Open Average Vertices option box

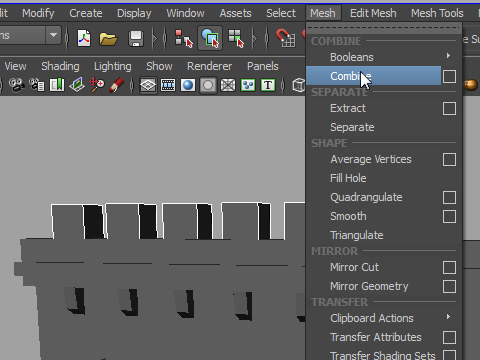coord(449,159)
